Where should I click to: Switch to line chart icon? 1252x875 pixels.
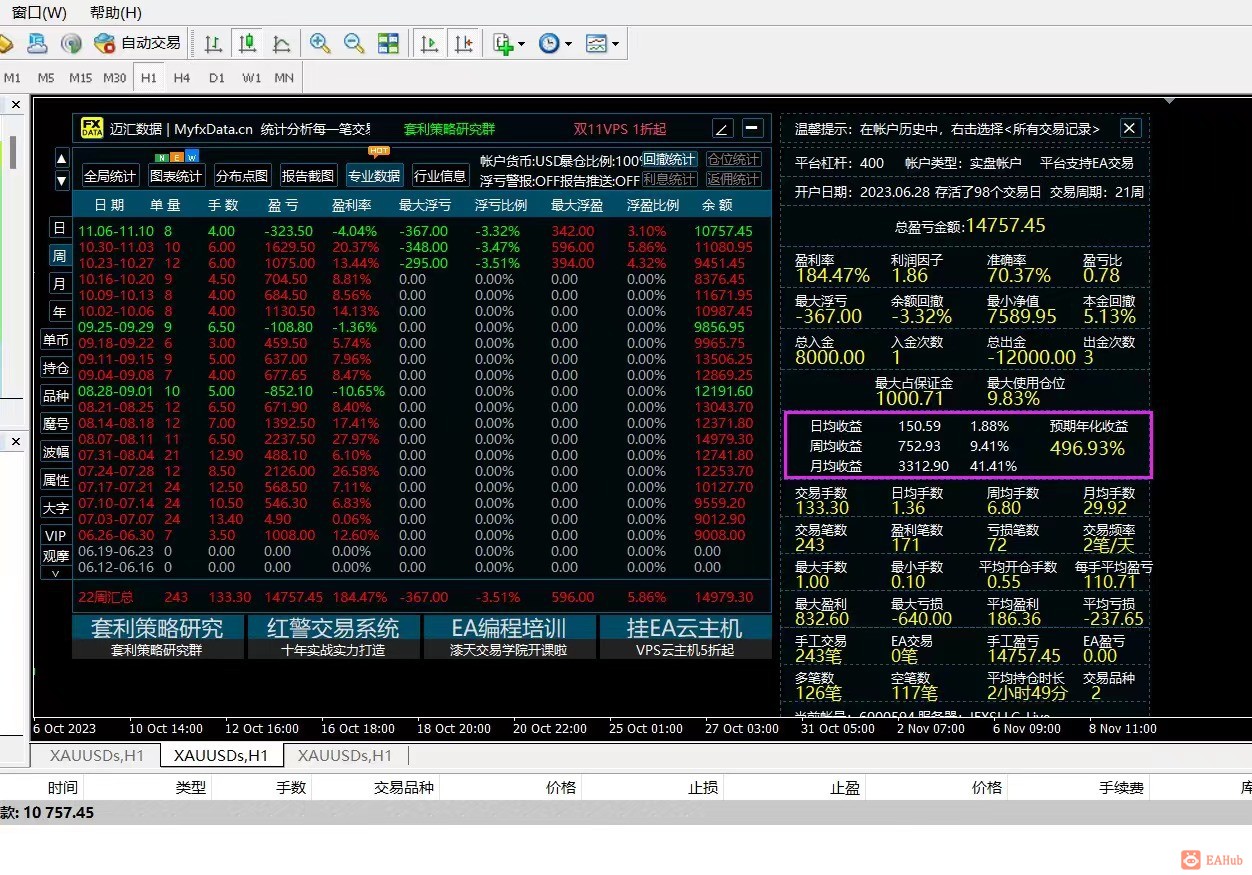point(281,43)
